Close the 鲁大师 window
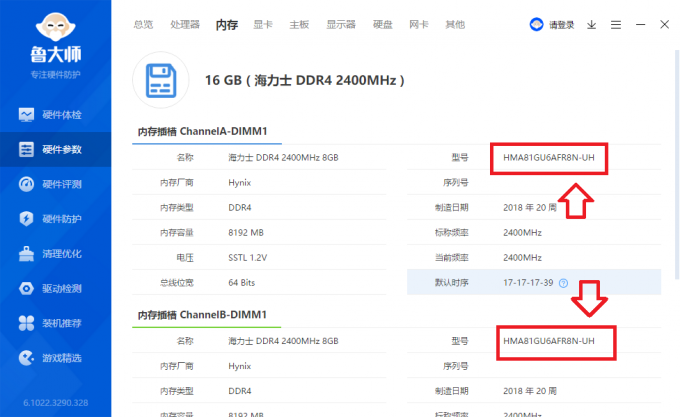The image size is (680, 417). pos(664,25)
